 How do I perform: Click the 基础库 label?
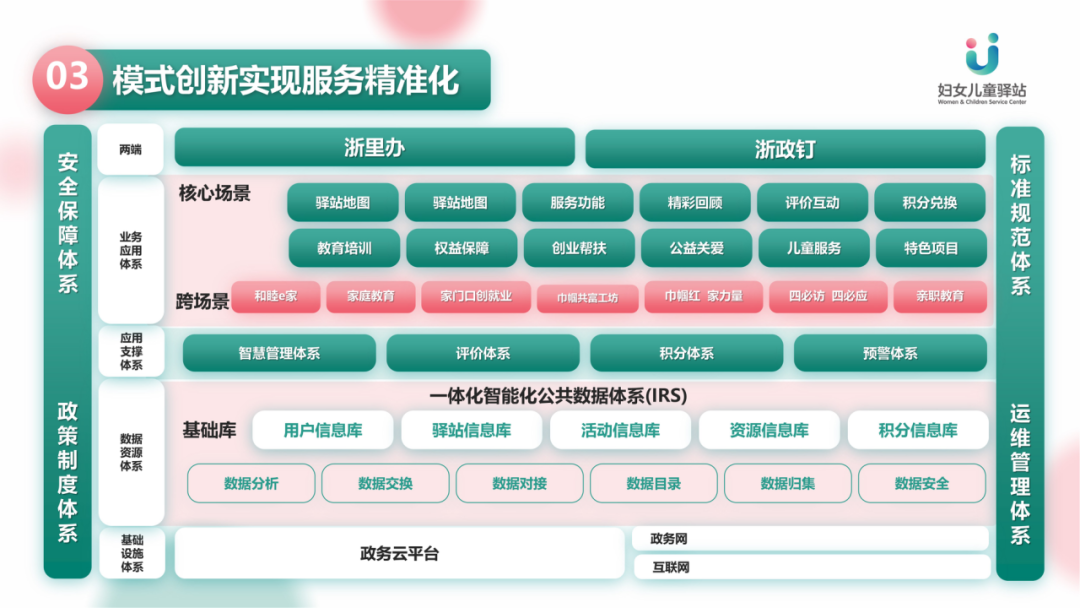pos(209,430)
